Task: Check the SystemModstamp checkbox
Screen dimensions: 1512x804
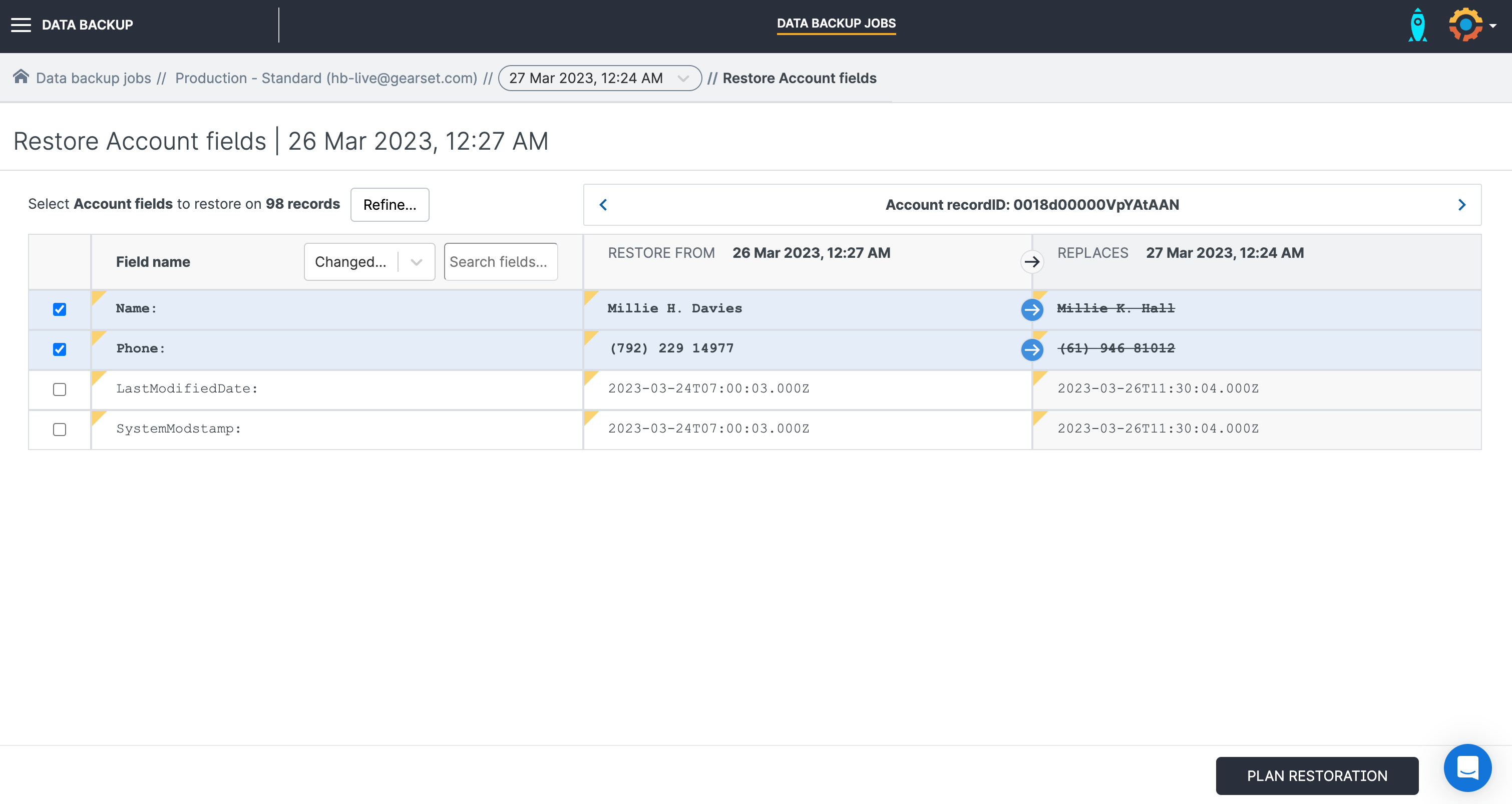Action: pyautogui.click(x=59, y=429)
